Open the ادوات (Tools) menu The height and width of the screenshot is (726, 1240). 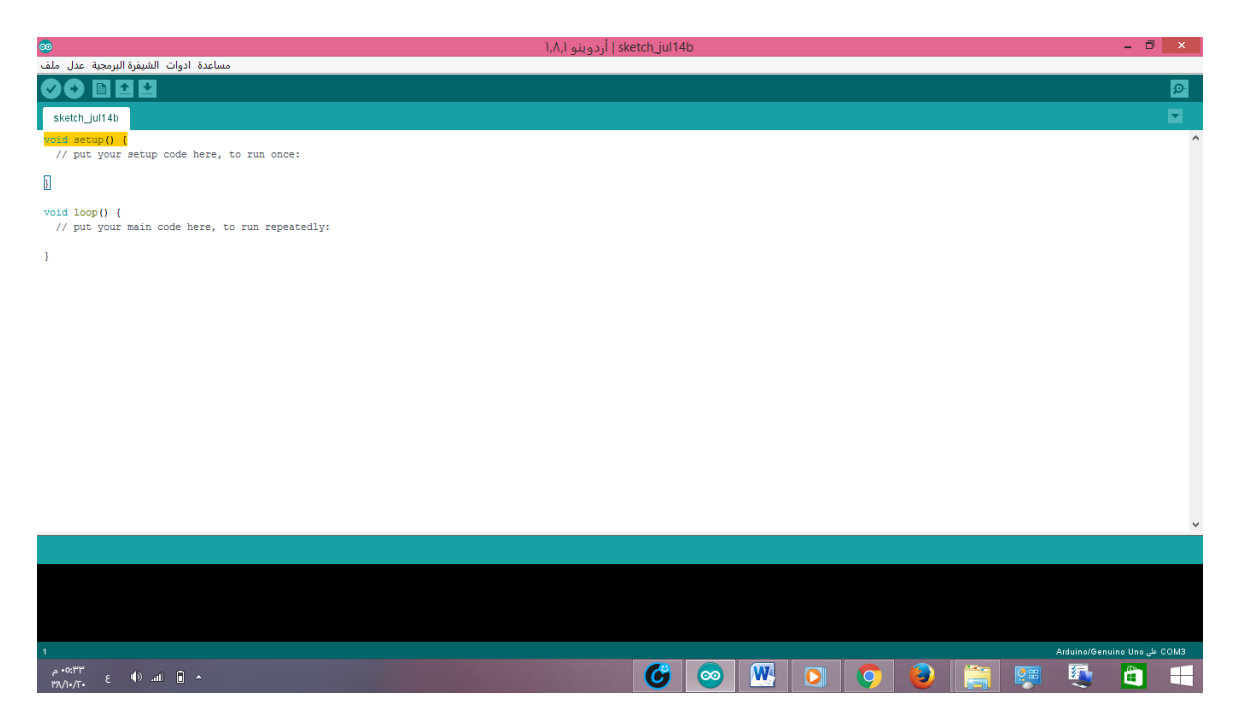click(177, 65)
